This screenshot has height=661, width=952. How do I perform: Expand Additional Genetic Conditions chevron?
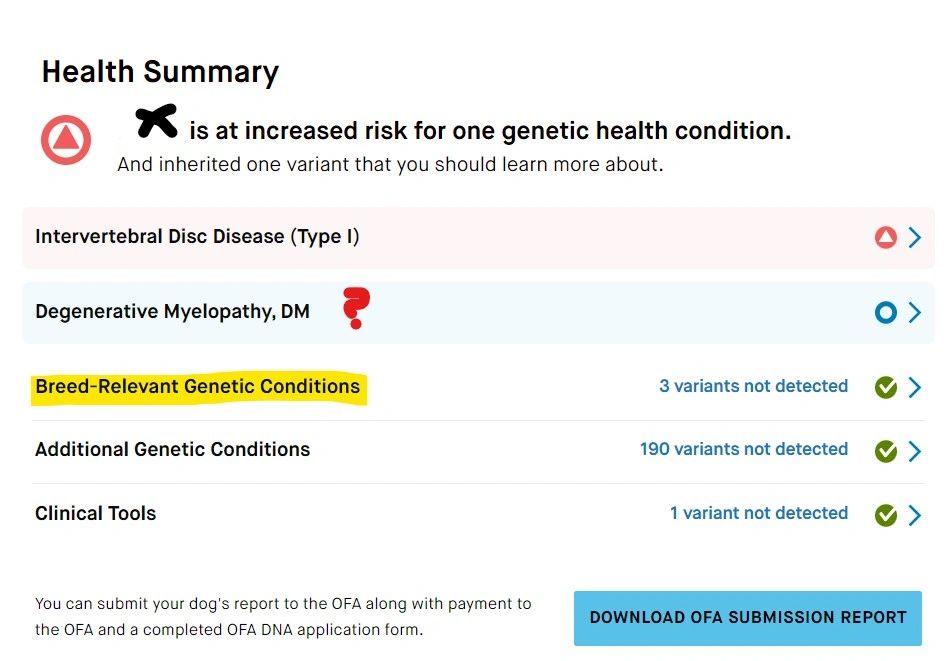tap(914, 451)
